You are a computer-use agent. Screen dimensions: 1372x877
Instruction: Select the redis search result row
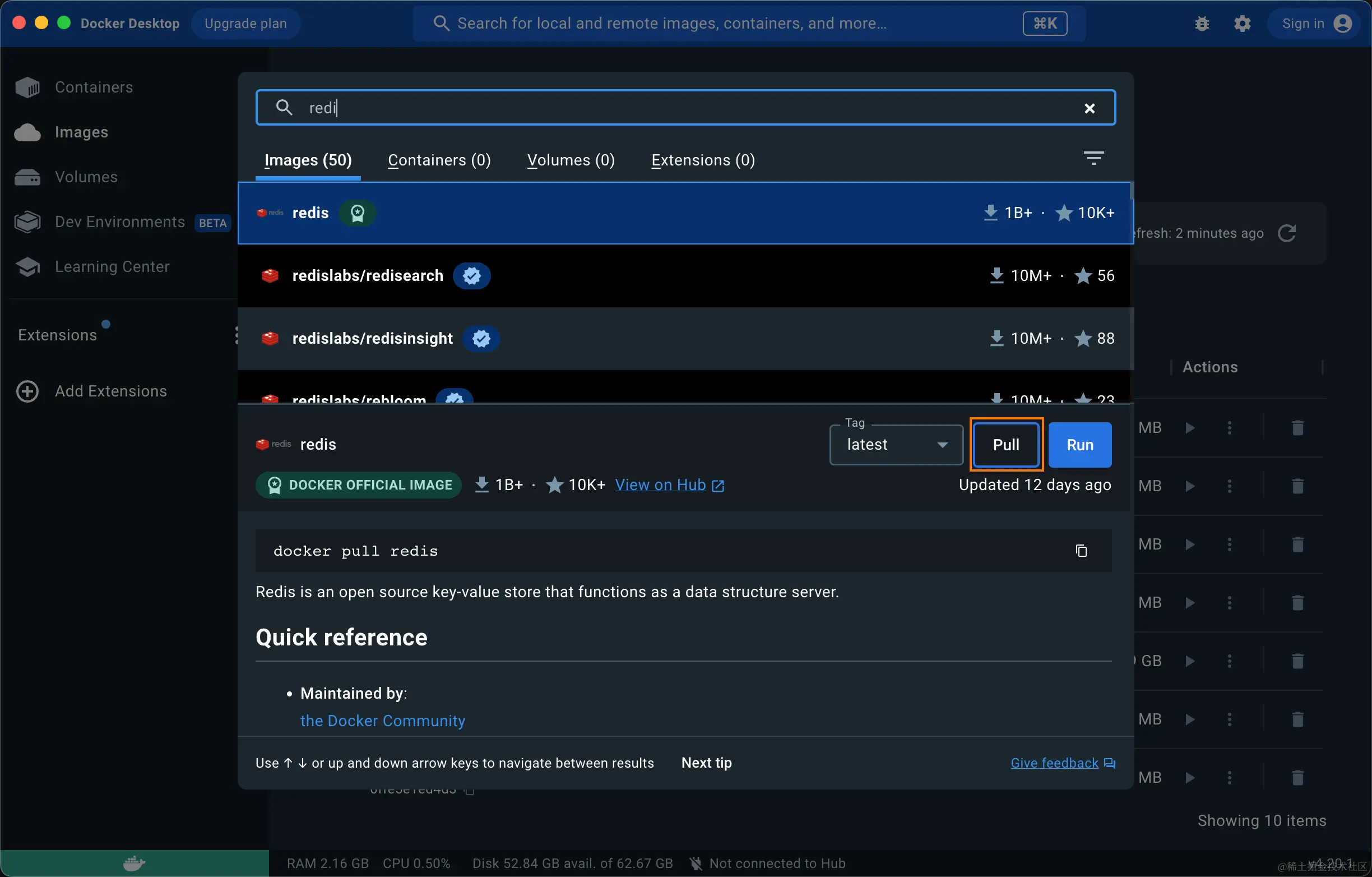(x=685, y=213)
